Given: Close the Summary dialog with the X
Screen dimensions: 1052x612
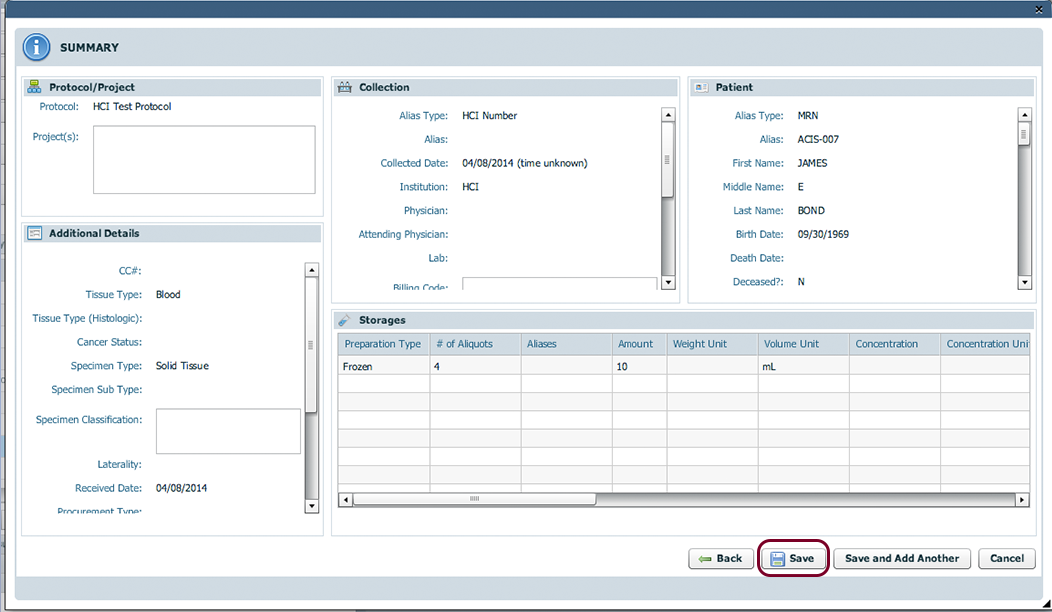Looking at the screenshot, I should (x=1039, y=9).
